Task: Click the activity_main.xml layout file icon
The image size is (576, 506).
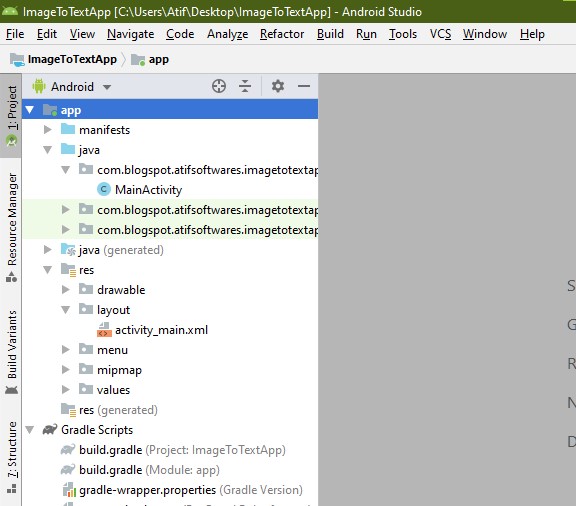Action: click(104, 330)
